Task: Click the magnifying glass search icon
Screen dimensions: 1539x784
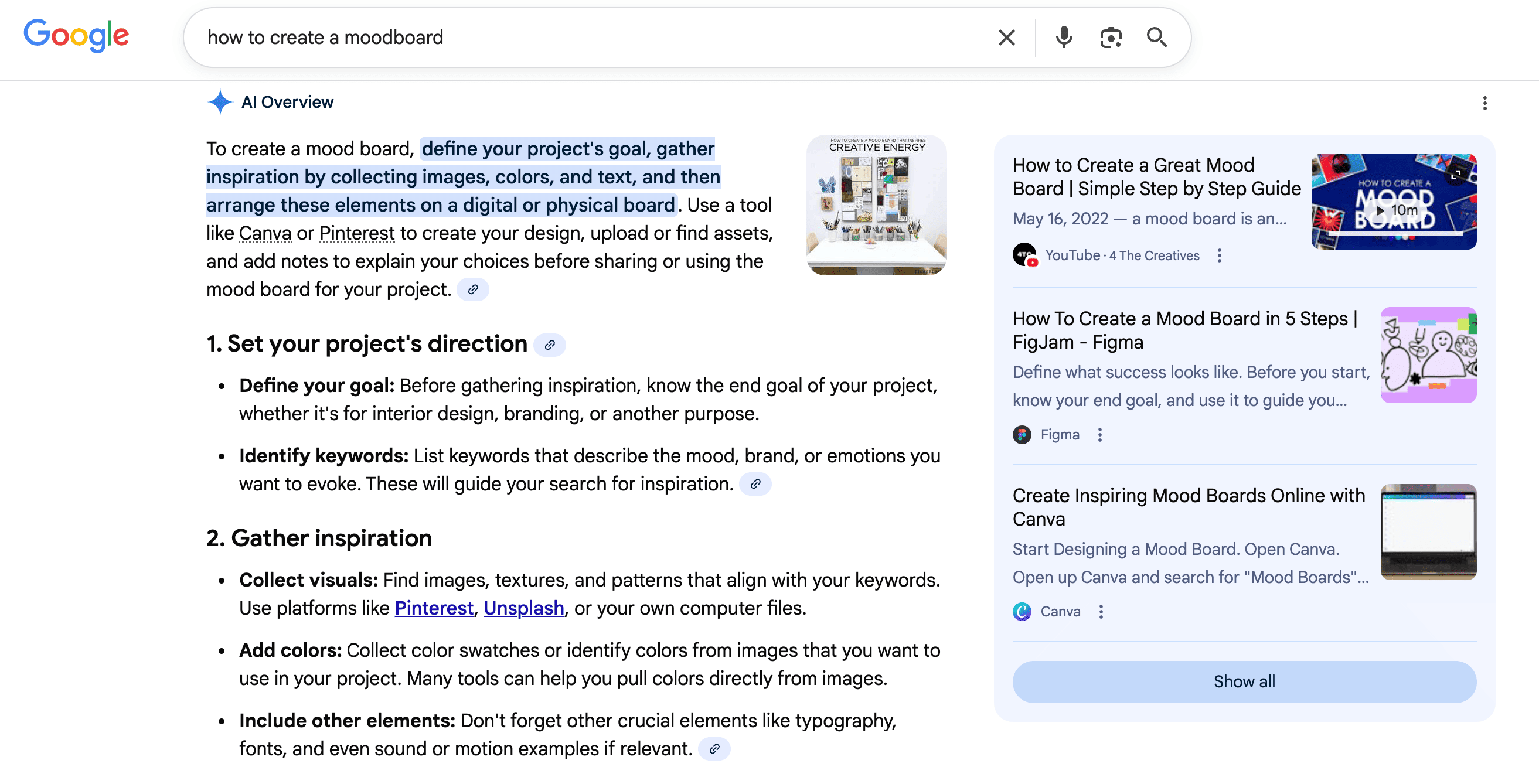Action: [1157, 38]
